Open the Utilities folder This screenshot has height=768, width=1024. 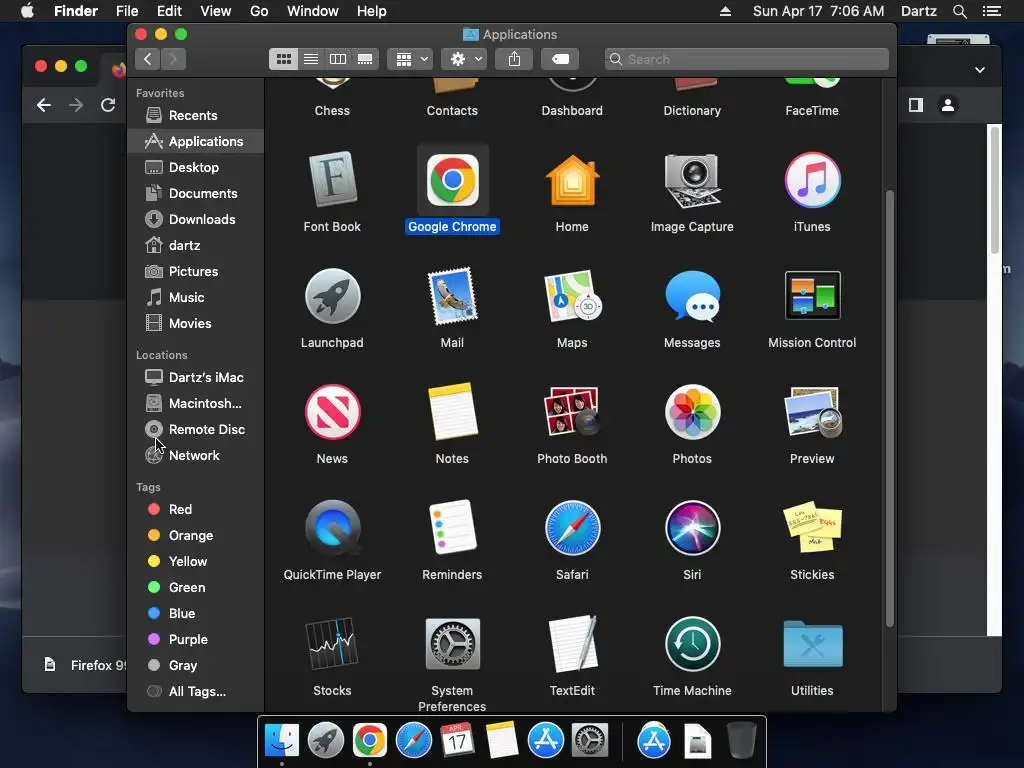click(x=812, y=644)
